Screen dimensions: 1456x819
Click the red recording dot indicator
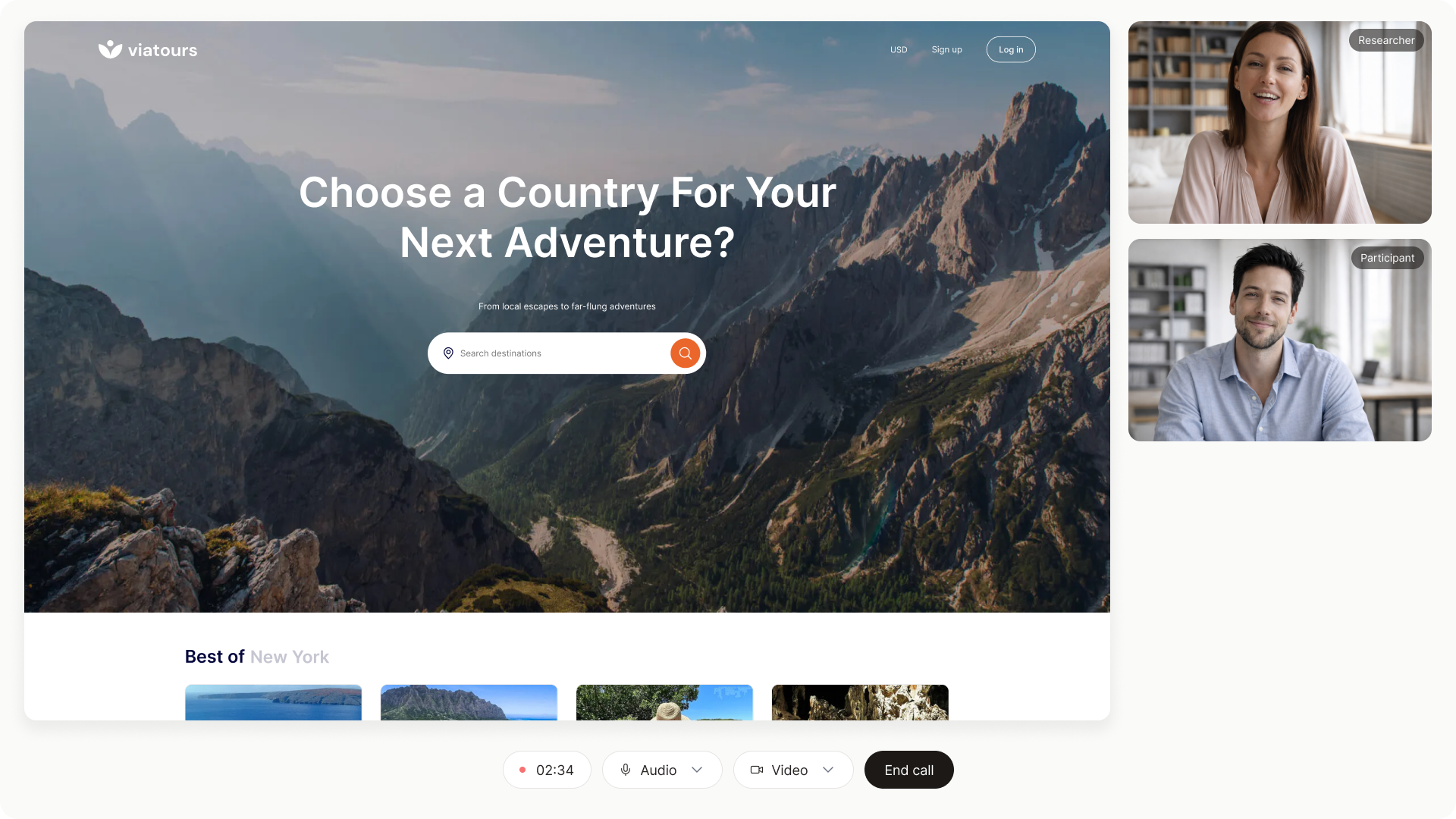(522, 770)
